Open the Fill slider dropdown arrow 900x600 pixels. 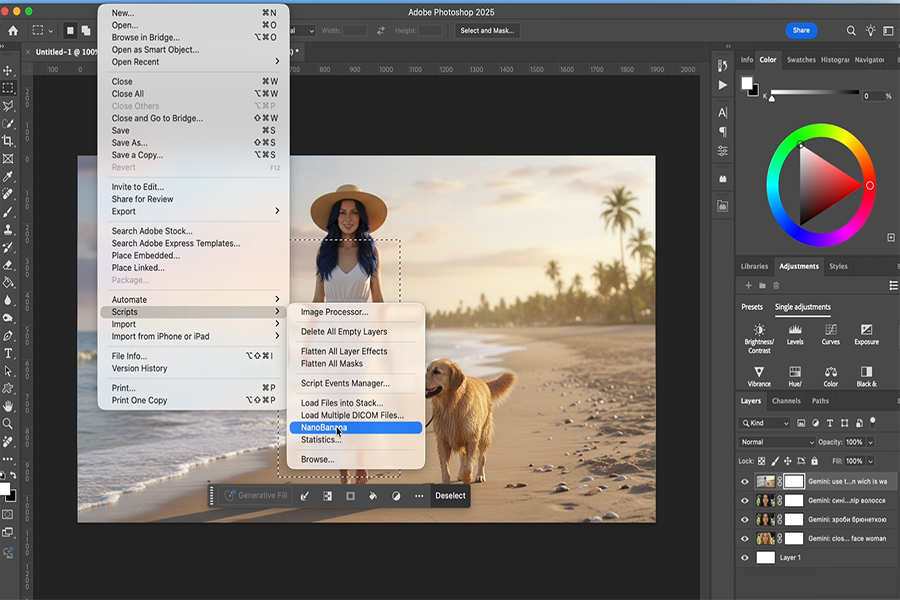tap(870, 461)
